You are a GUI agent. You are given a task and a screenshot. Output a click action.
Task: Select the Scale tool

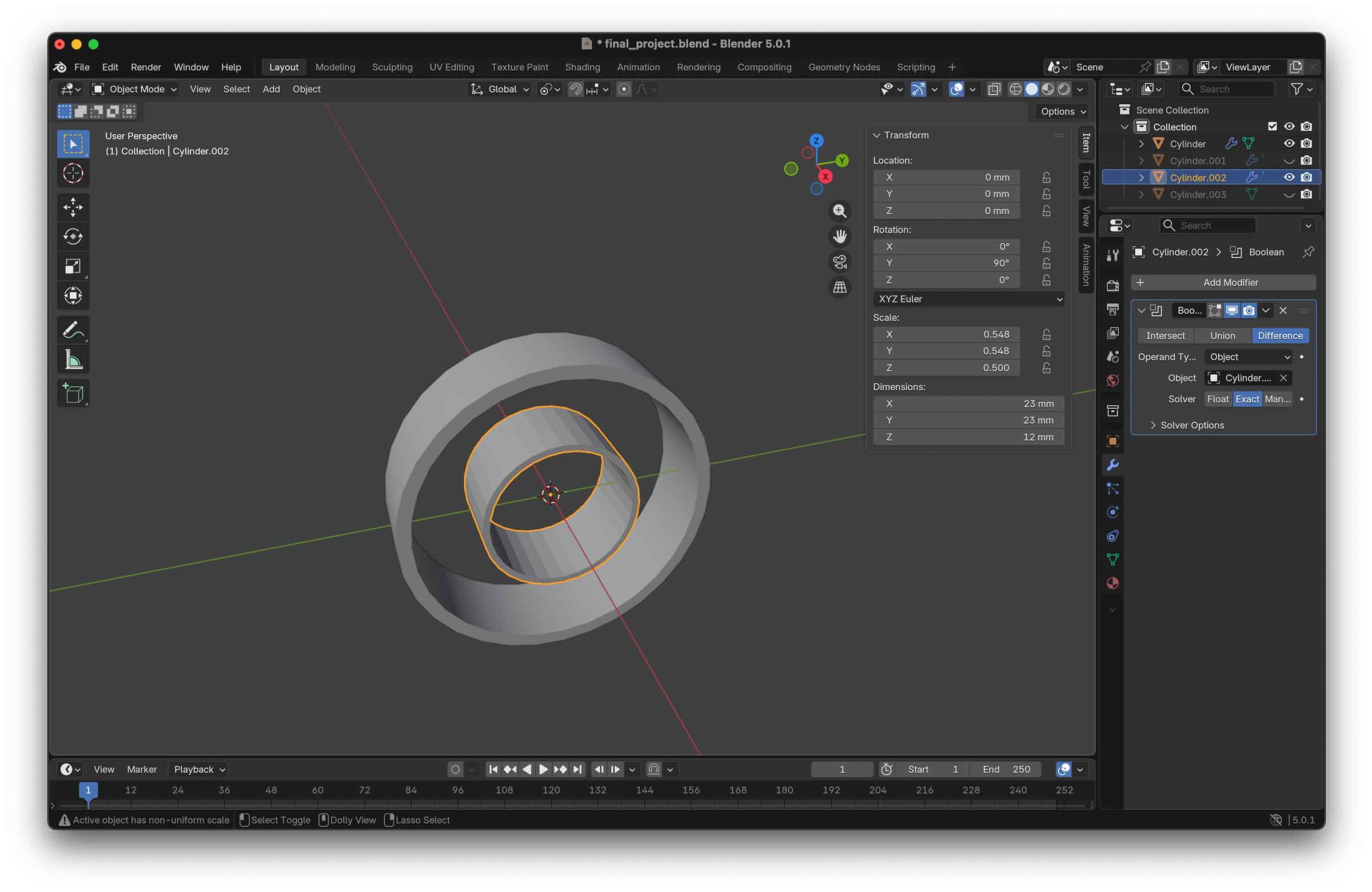(73, 266)
